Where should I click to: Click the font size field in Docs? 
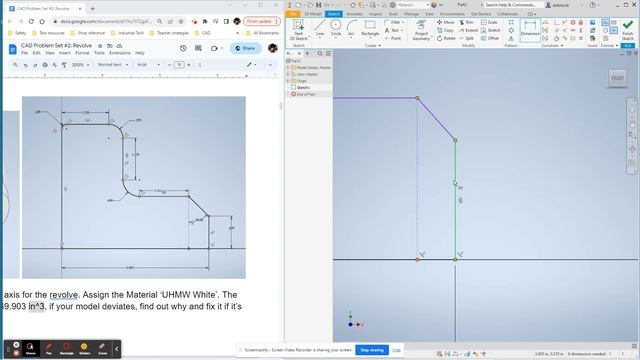point(179,65)
